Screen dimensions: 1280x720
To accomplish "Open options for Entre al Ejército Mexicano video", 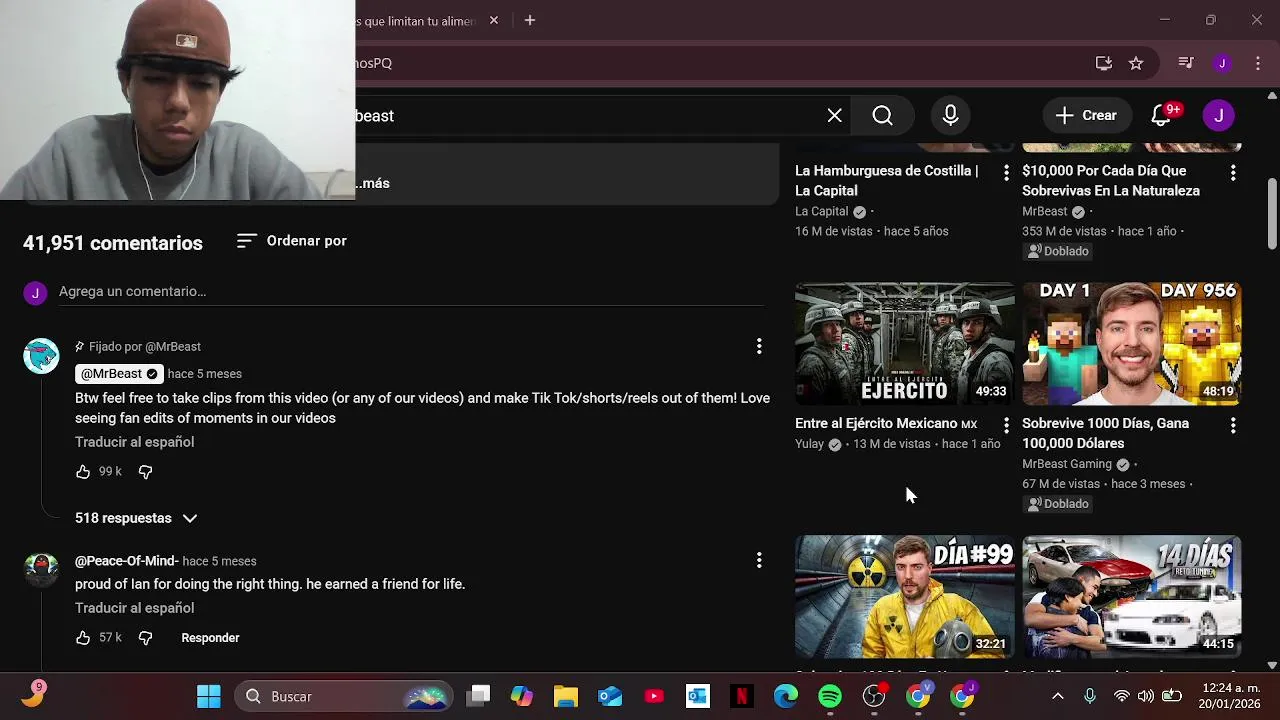I will coord(1006,425).
